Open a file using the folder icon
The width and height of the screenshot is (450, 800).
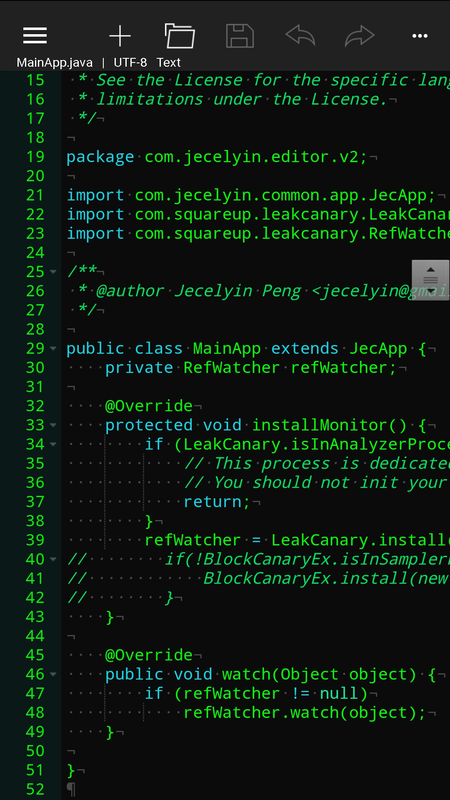(x=180, y=36)
